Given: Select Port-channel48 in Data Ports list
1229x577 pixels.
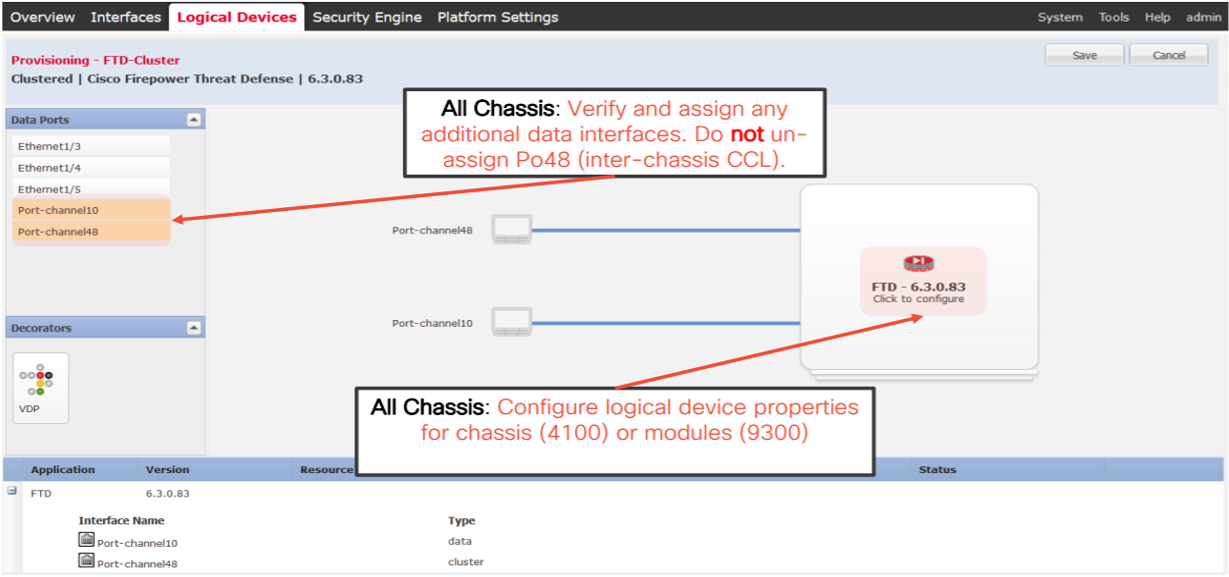Looking at the screenshot, I should coord(91,232).
